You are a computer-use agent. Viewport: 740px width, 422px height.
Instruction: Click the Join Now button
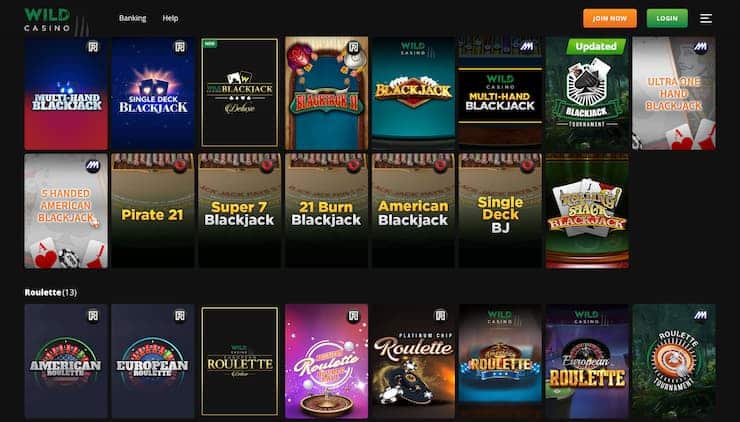click(x=610, y=18)
